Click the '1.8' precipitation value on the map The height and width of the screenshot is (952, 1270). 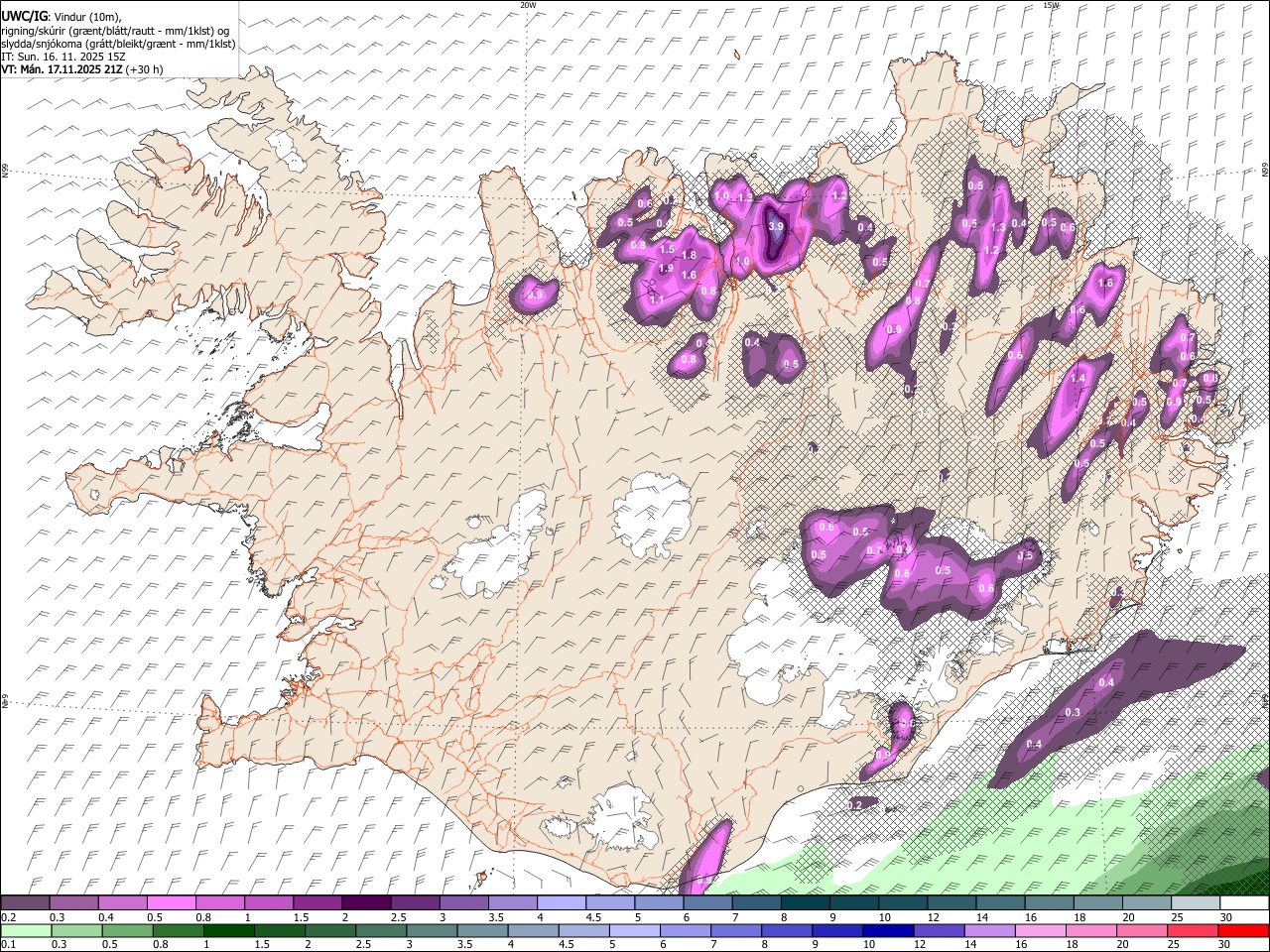coord(689,255)
